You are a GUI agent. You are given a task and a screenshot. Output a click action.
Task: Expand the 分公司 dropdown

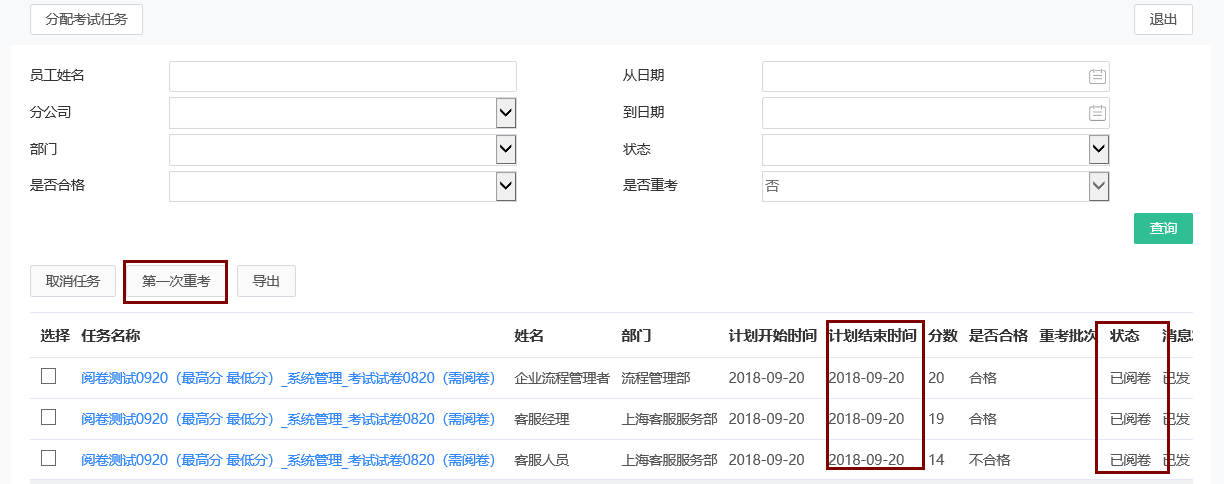[x=506, y=113]
